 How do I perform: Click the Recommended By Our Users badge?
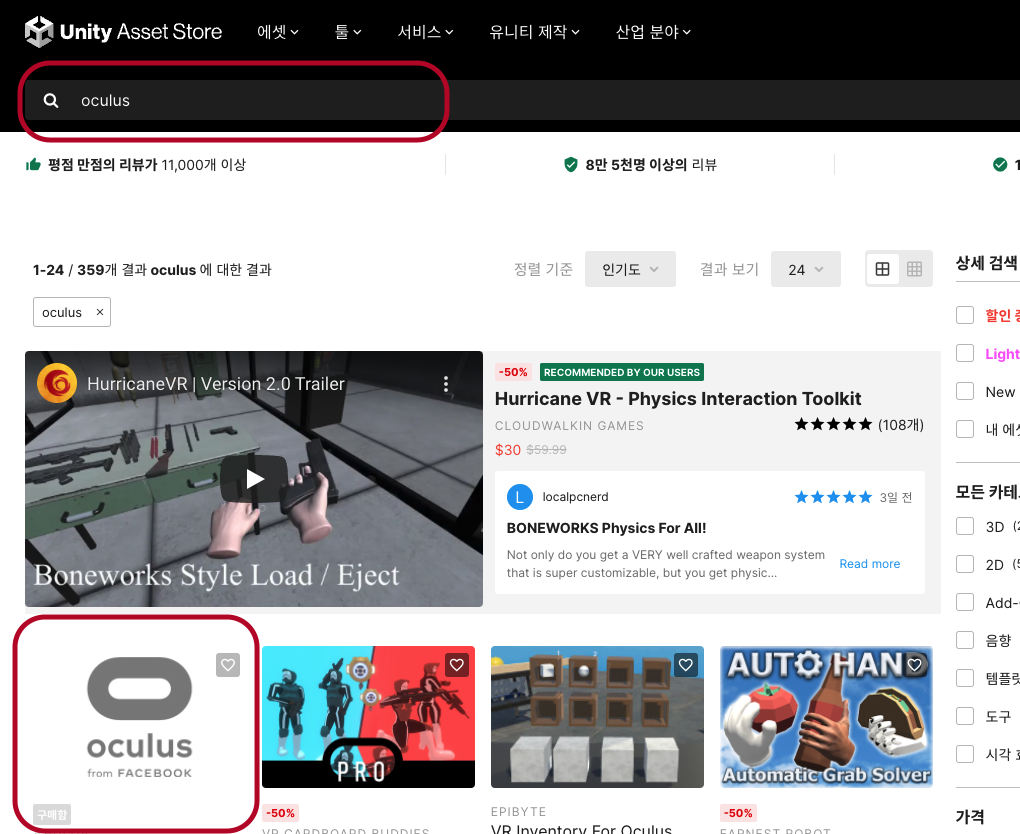coord(622,372)
